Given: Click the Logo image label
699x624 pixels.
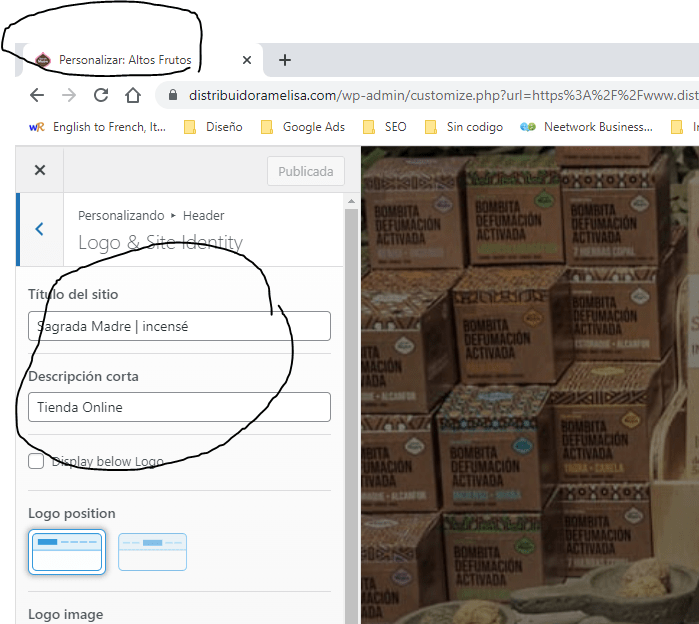Looking at the screenshot, I should 66,615.
